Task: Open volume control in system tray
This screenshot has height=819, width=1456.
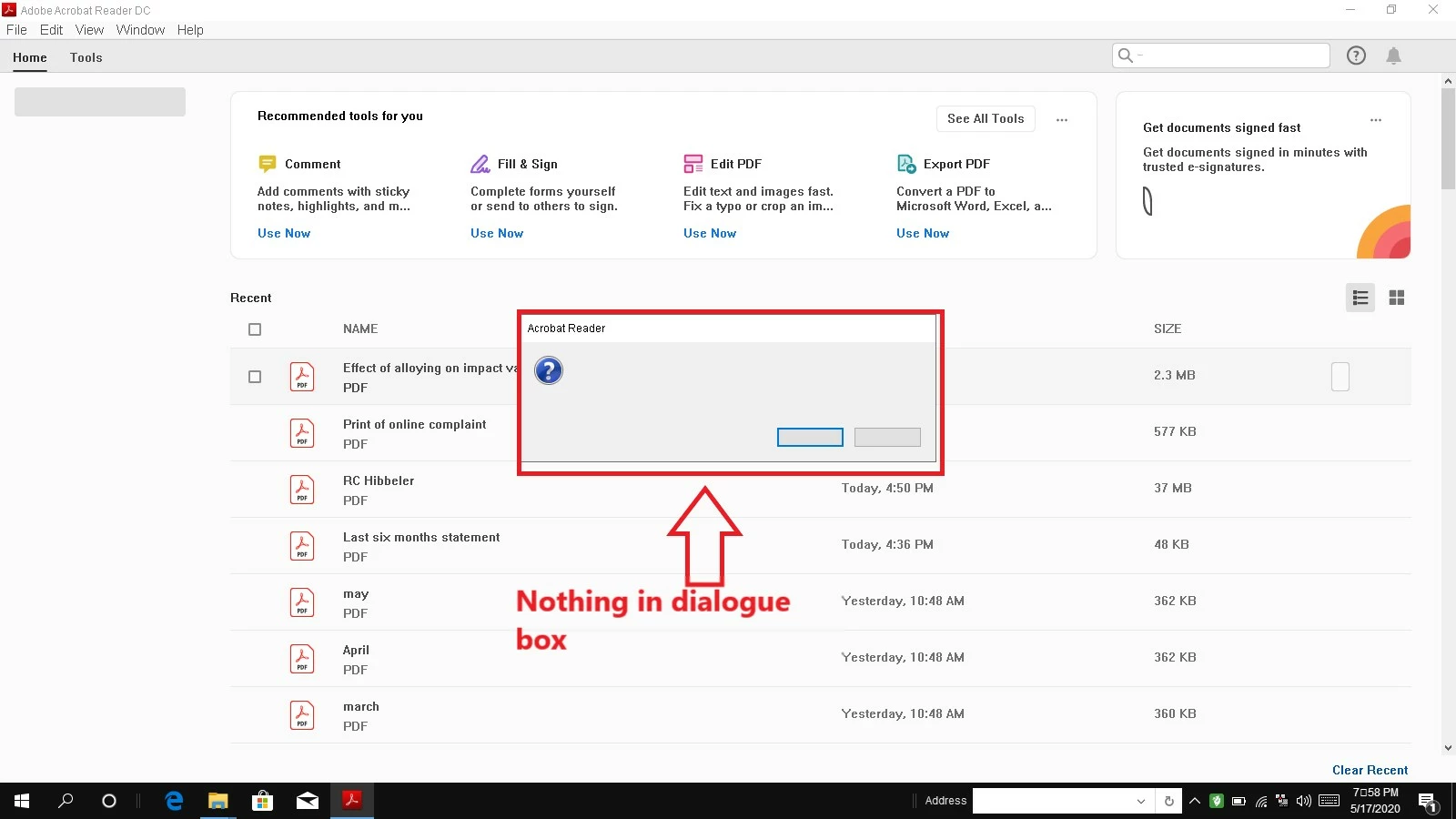Action: coord(1303,801)
